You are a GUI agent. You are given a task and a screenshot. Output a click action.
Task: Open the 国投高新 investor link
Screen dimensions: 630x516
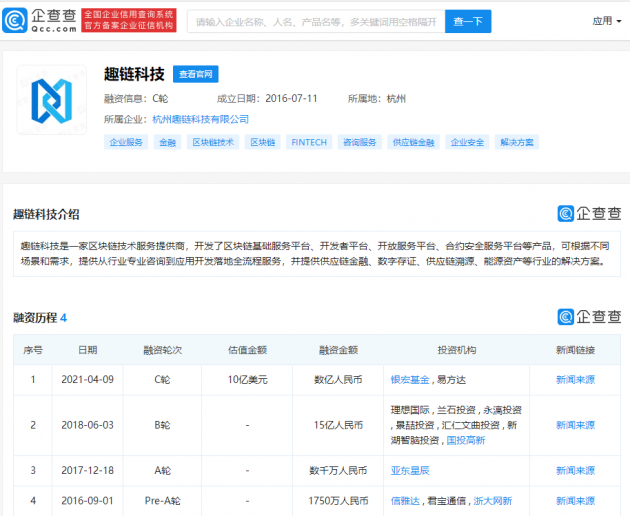tap(465, 440)
